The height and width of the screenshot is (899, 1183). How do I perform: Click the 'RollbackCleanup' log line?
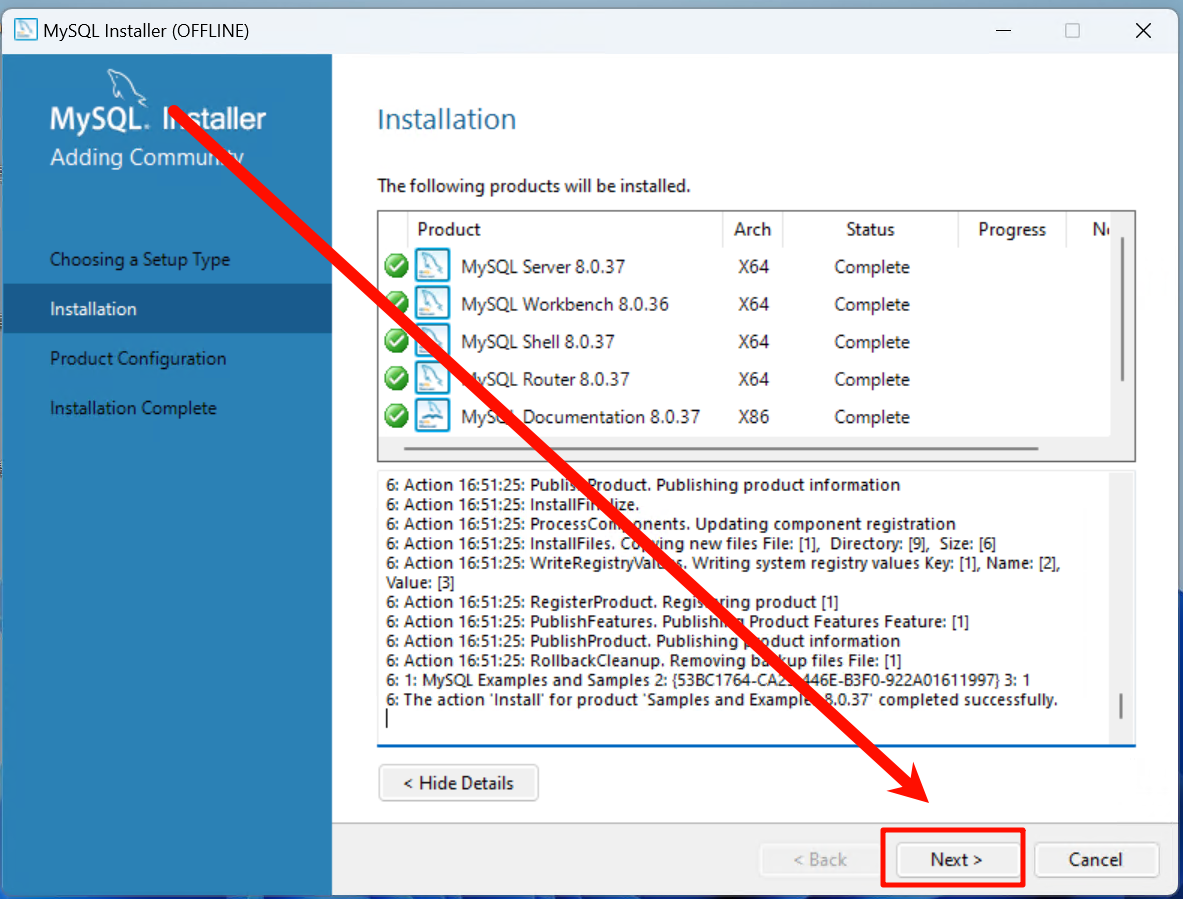[644, 661]
